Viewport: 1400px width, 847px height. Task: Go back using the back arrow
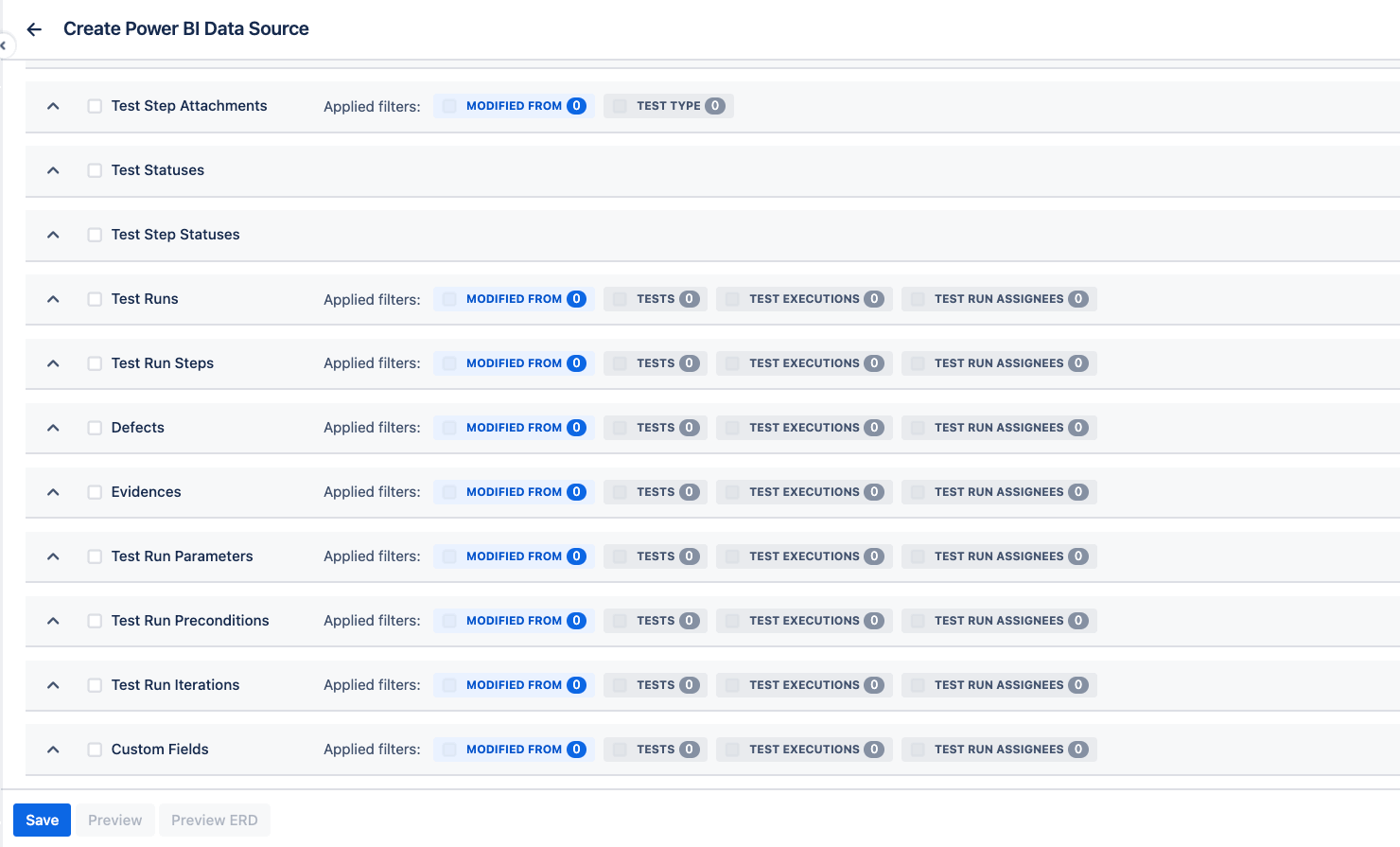34,29
